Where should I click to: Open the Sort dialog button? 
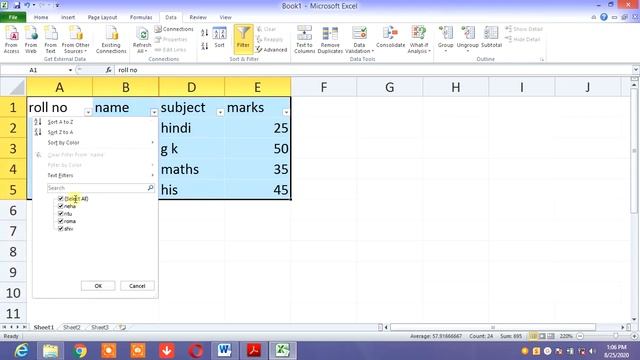click(x=219, y=38)
